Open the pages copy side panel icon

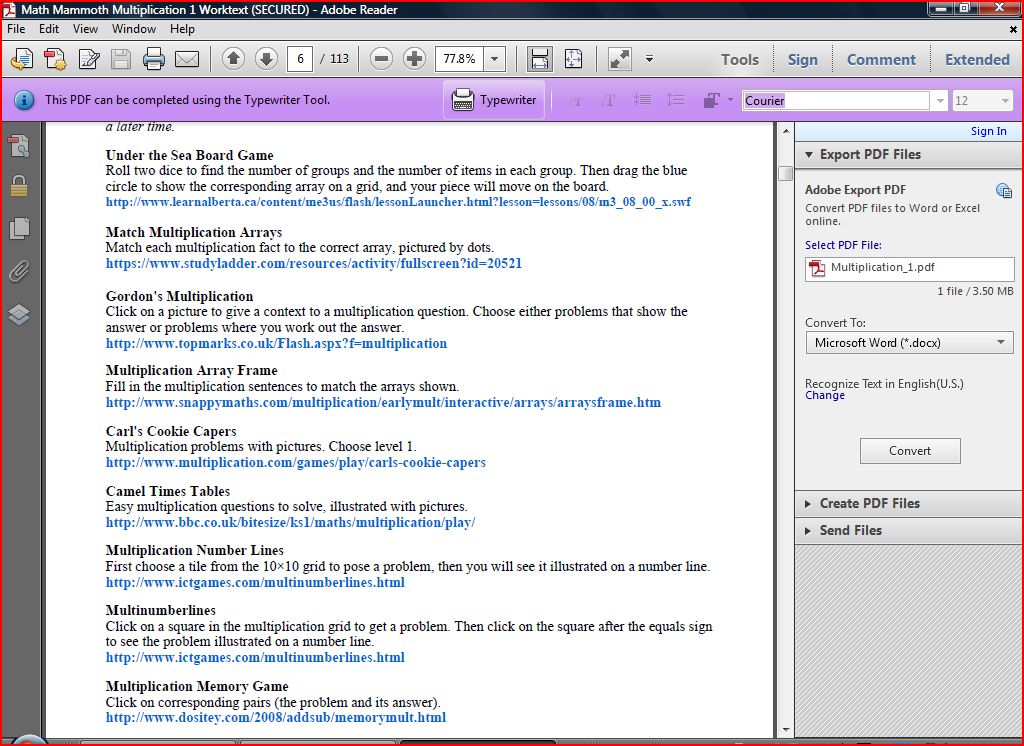pyautogui.click(x=19, y=228)
